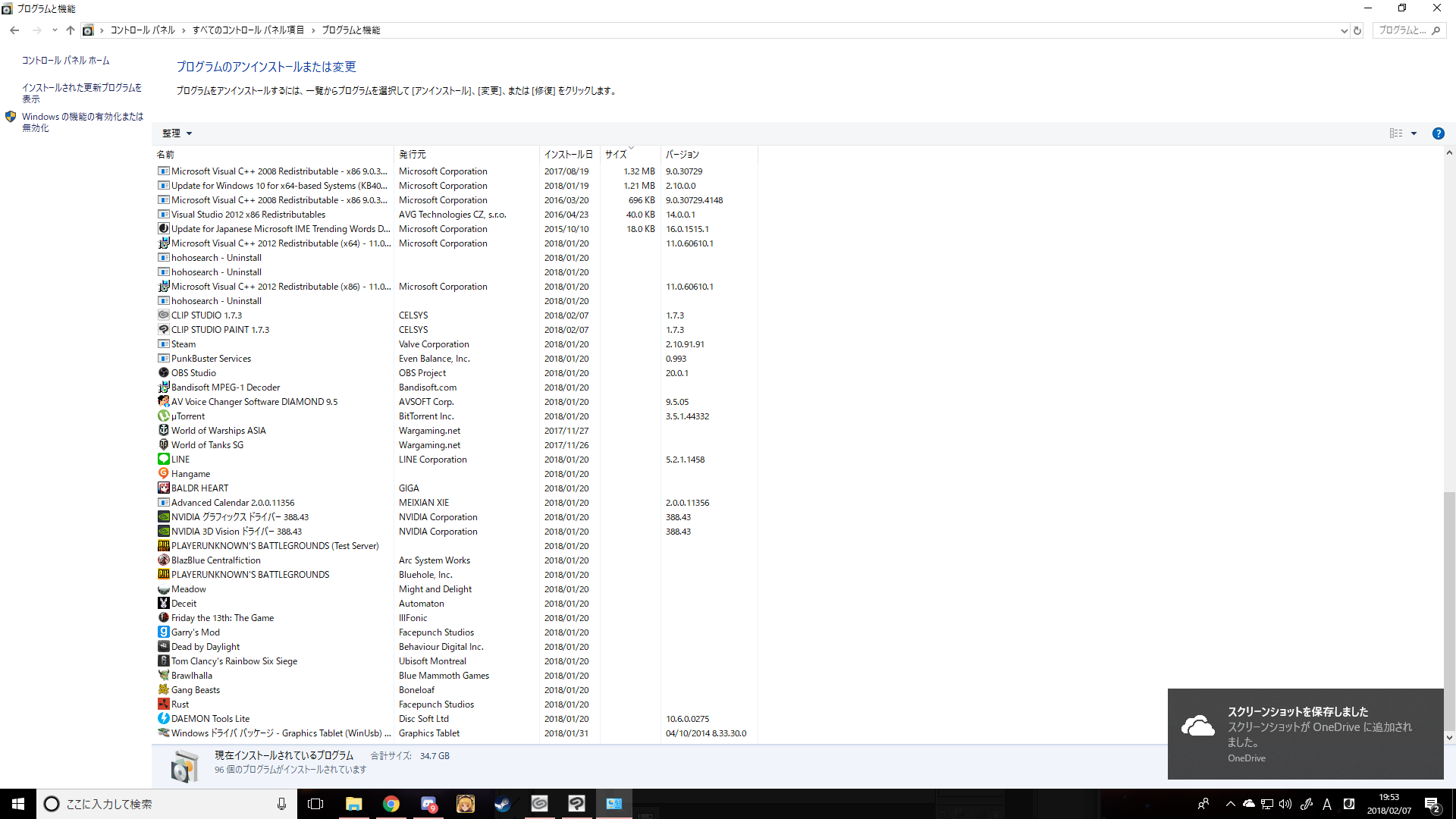
Task: Expand the view options dropdown arrow
Action: click(1414, 133)
